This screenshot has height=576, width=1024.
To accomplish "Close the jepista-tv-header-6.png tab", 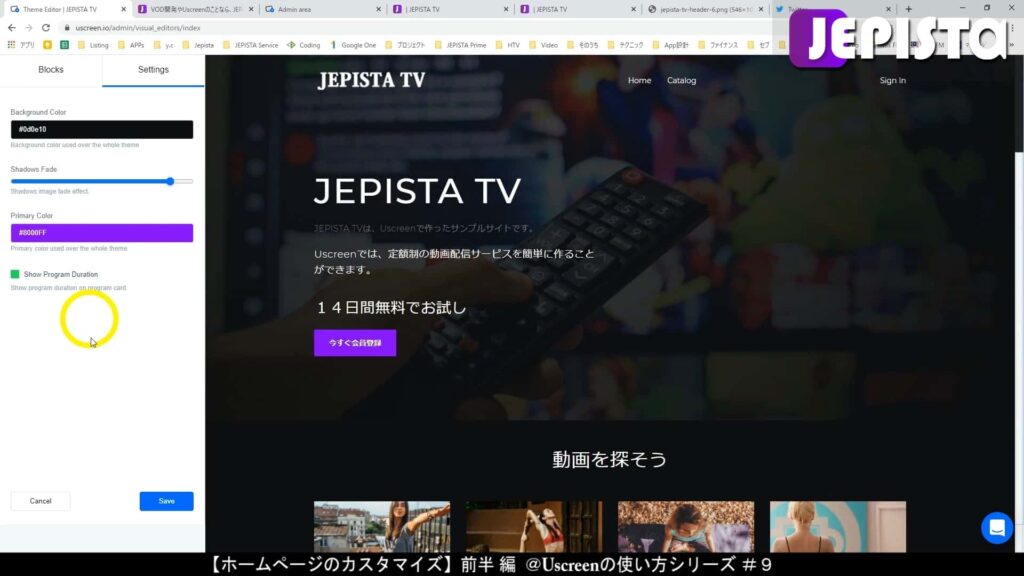I will point(761,9).
